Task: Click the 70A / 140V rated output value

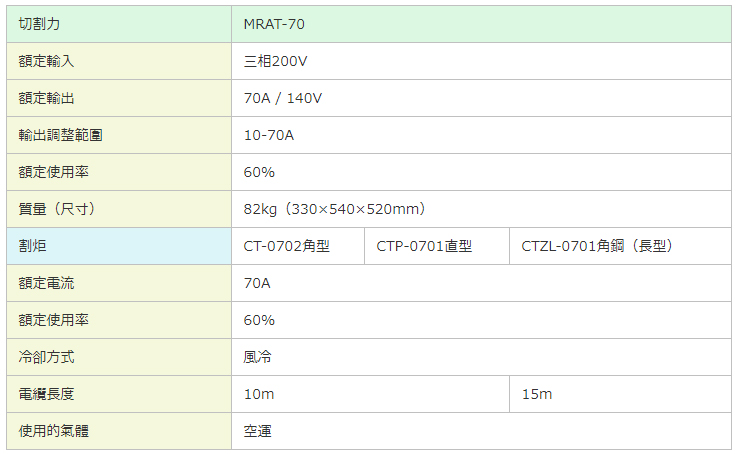Action: (283, 98)
